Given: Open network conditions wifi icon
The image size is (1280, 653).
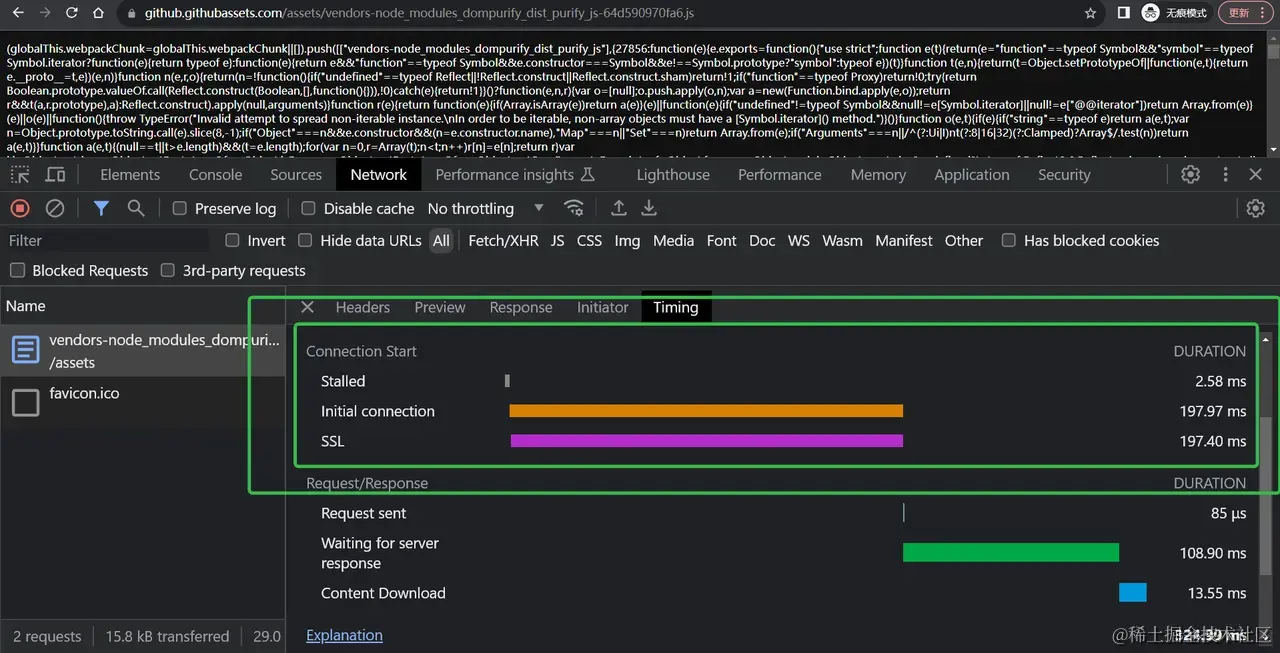Looking at the screenshot, I should pos(573,208).
